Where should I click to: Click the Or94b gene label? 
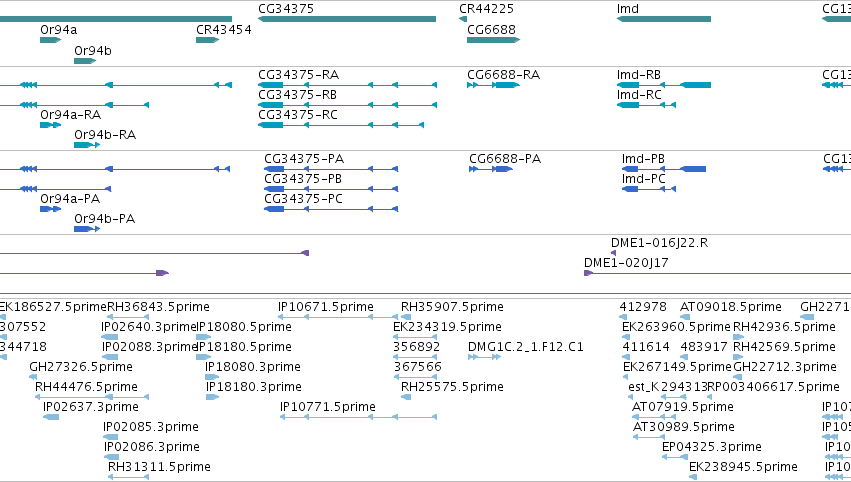coord(93,50)
